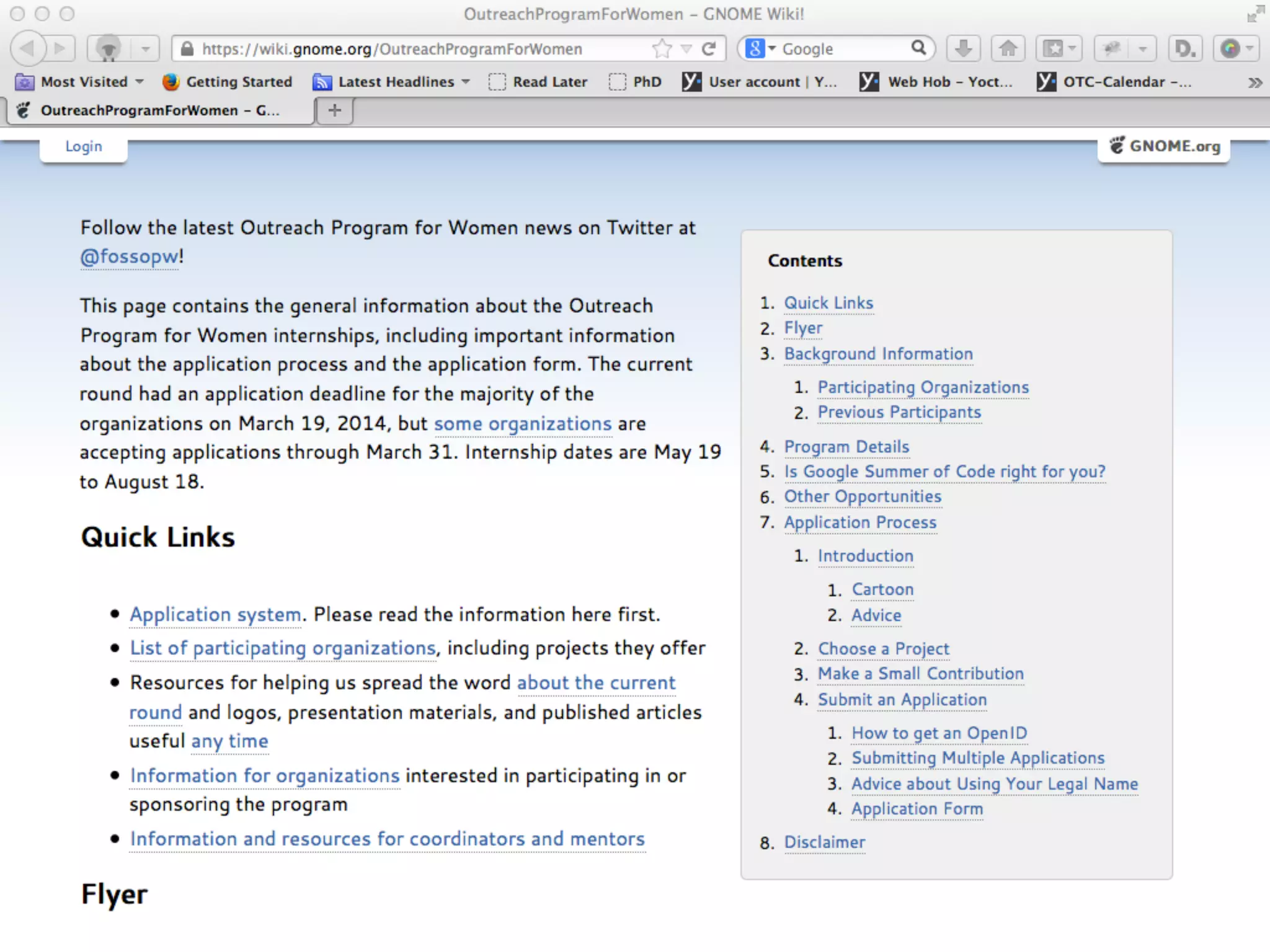Go to the Home page icon

[x=1008, y=48]
